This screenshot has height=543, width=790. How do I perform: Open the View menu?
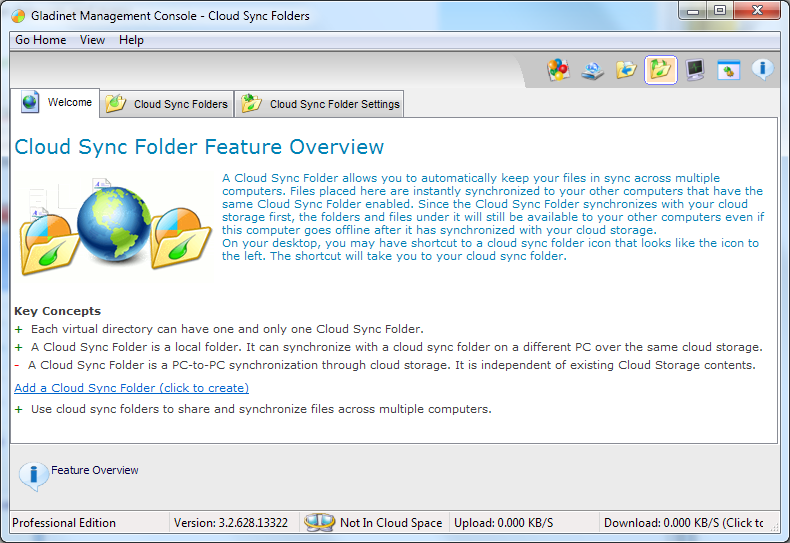pyautogui.click(x=92, y=40)
